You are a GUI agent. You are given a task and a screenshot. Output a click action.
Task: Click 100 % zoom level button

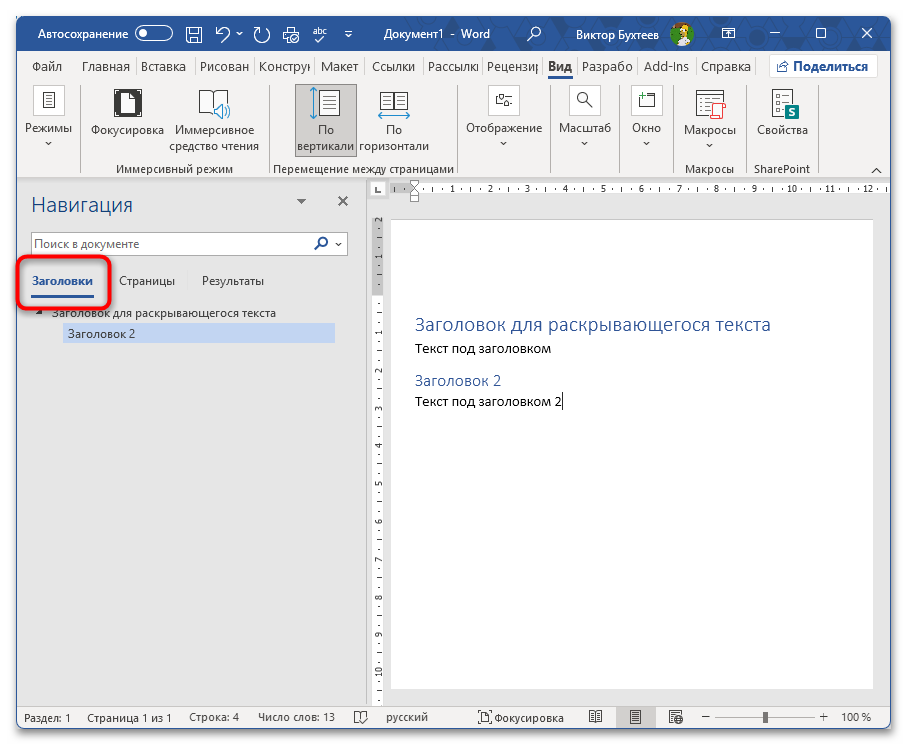tap(855, 717)
